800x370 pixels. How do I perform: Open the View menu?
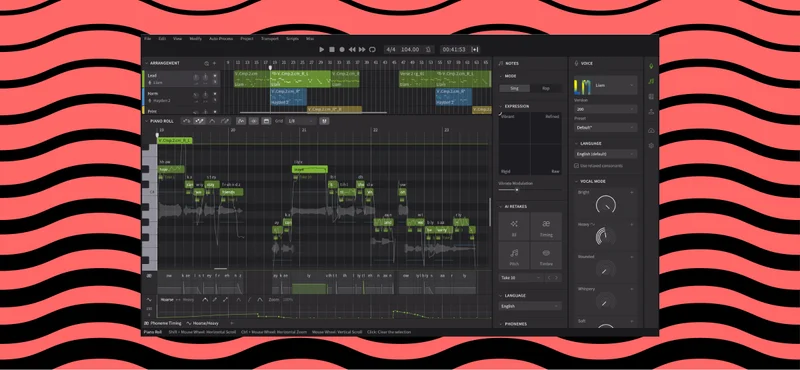pyautogui.click(x=178, y=39)
